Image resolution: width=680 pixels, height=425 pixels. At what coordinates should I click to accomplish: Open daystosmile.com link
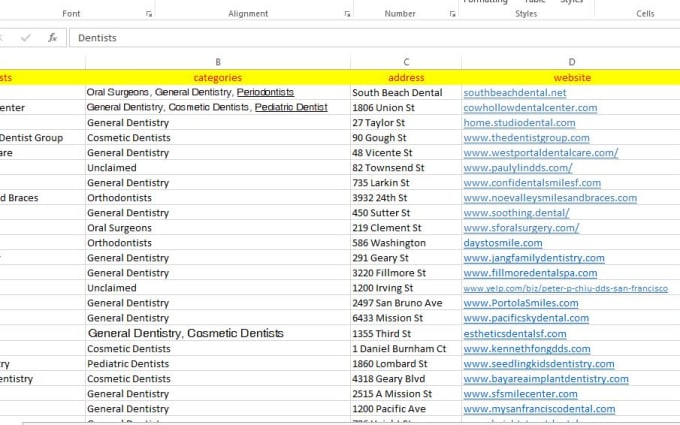tap(503, 243)
